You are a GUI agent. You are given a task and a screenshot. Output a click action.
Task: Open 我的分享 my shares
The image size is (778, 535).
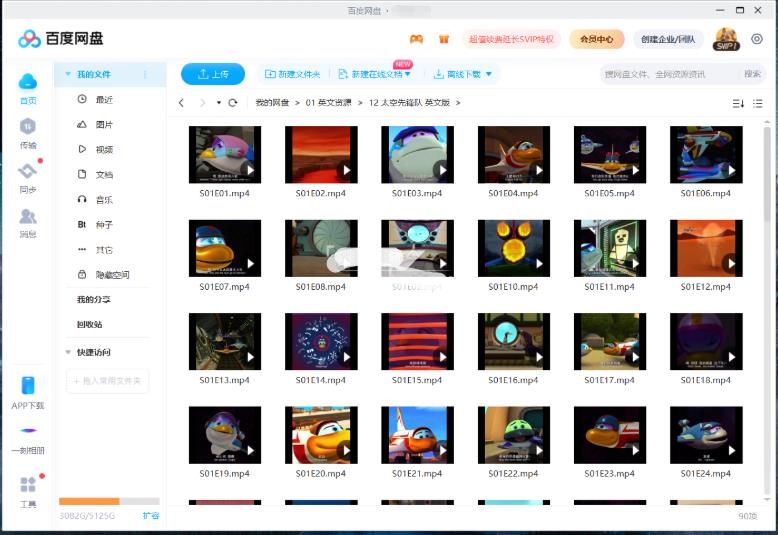tap(93, 299)
